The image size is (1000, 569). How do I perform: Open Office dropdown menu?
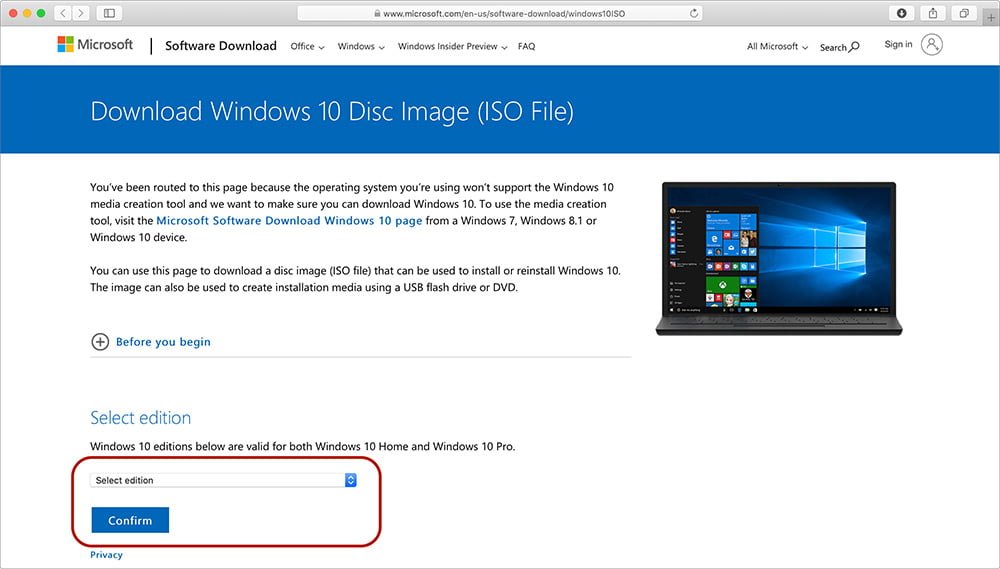307,46
